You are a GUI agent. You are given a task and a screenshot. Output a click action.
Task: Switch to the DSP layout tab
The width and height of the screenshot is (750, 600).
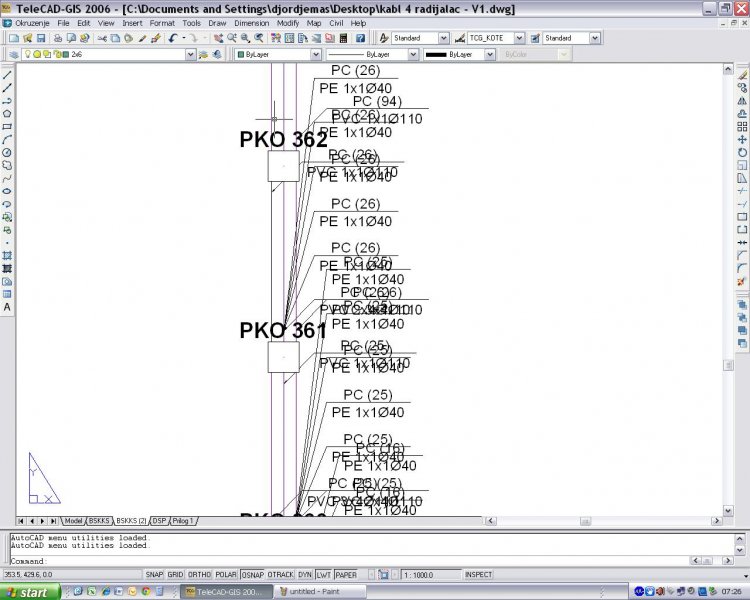[x=159, y=521]
